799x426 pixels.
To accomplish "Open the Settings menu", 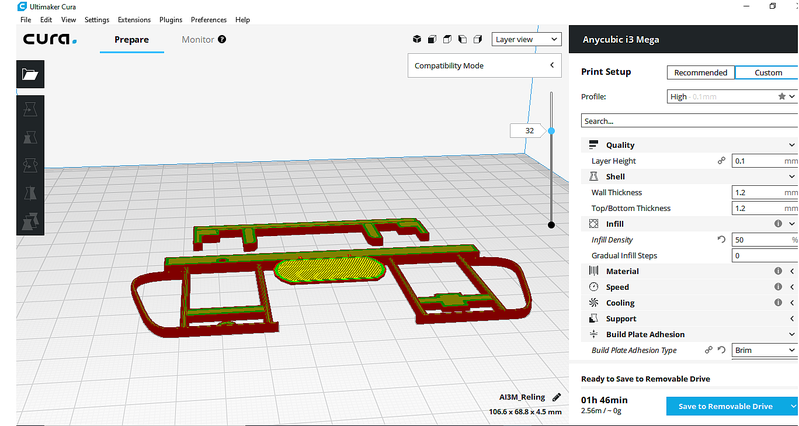I will (97, 20).
